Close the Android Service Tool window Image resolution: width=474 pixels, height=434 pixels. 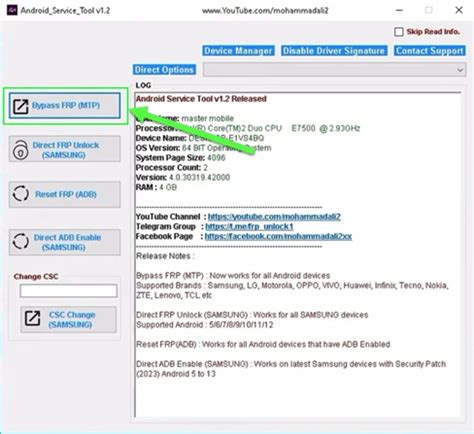459,10
